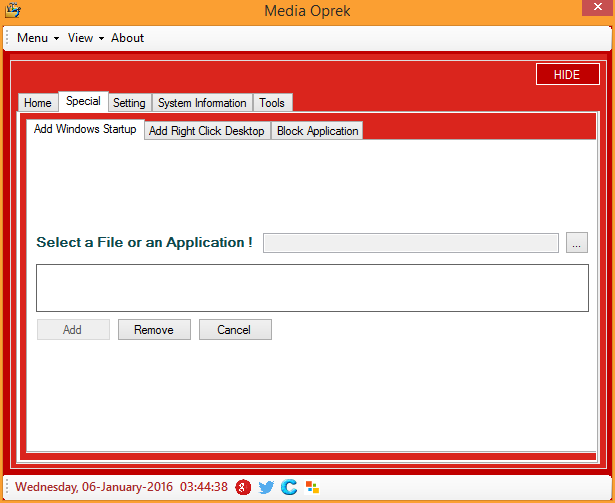Select the Special tab
615x503 pixels.
tap(83, 101)
